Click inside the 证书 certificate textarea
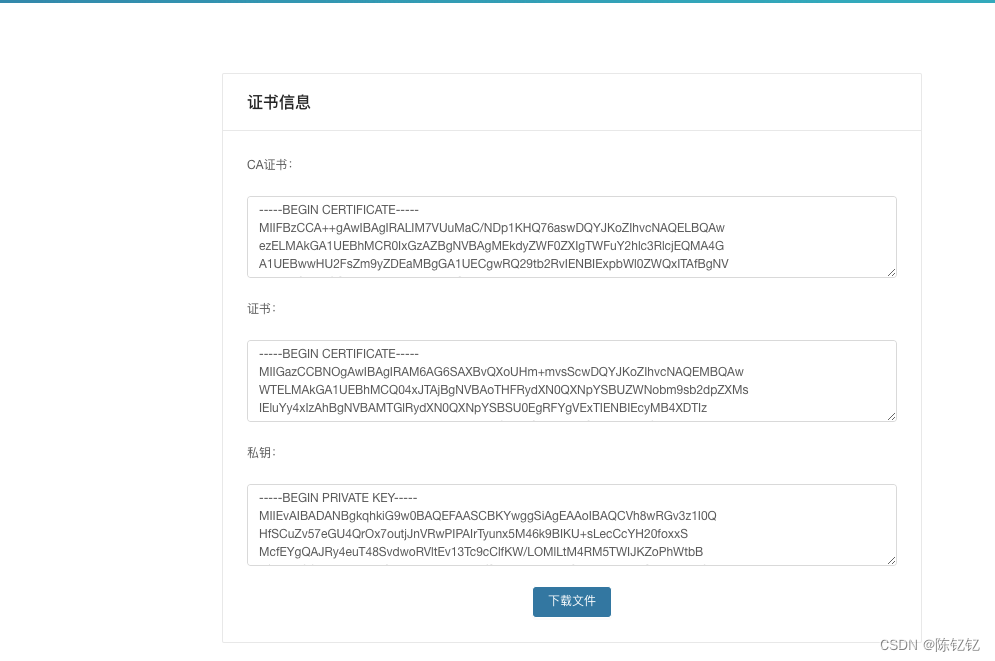The width and height of the screenshot is (995, 661). pyautogui.click(x=571, y=381)
